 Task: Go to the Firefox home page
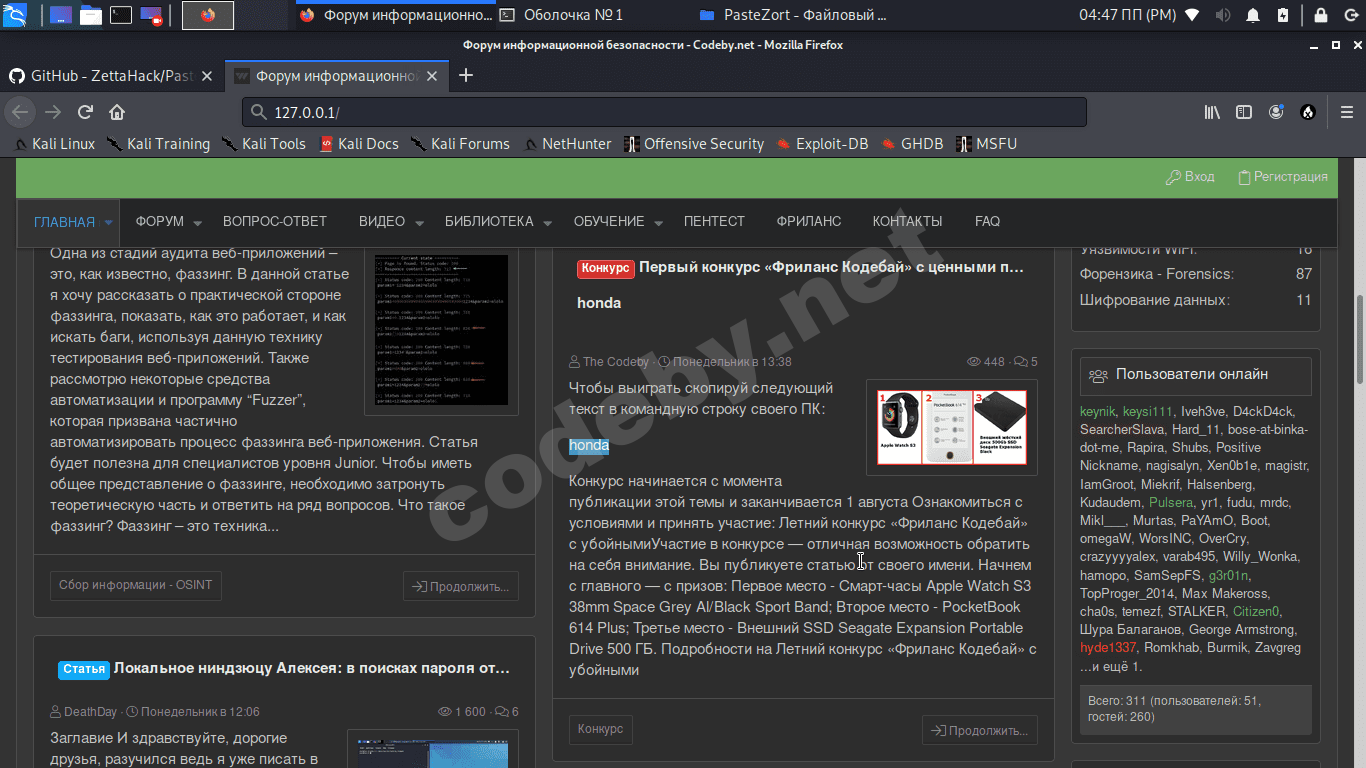click(117, 112)
